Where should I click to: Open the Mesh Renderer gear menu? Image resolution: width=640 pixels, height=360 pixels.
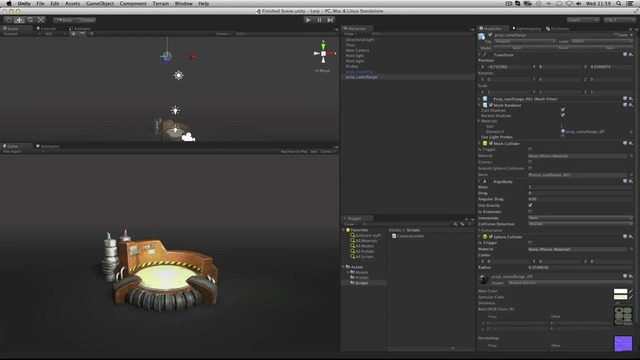click(631, 105)
